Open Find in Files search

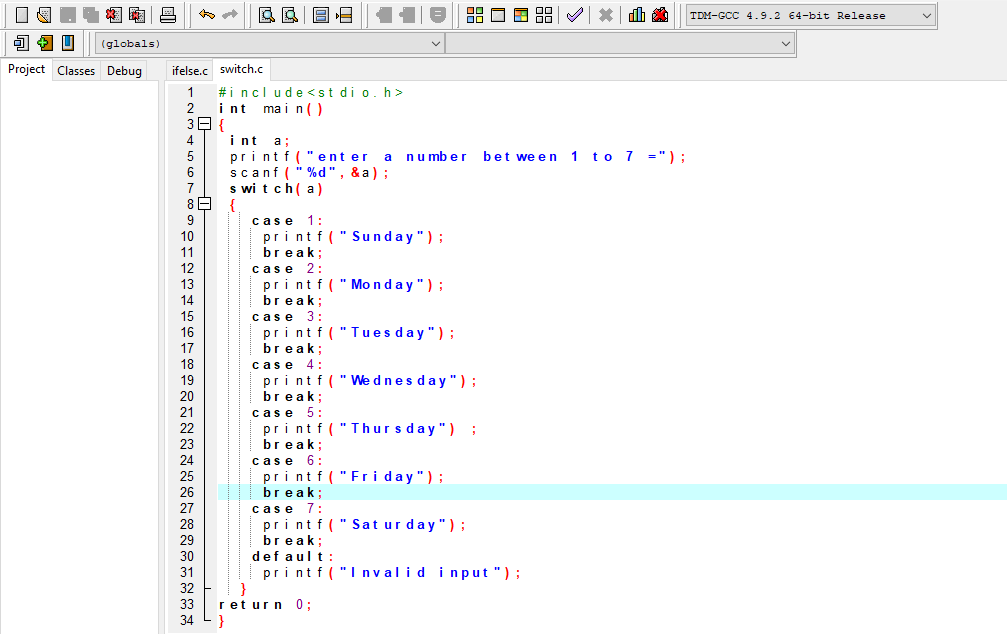coord(289,14)
